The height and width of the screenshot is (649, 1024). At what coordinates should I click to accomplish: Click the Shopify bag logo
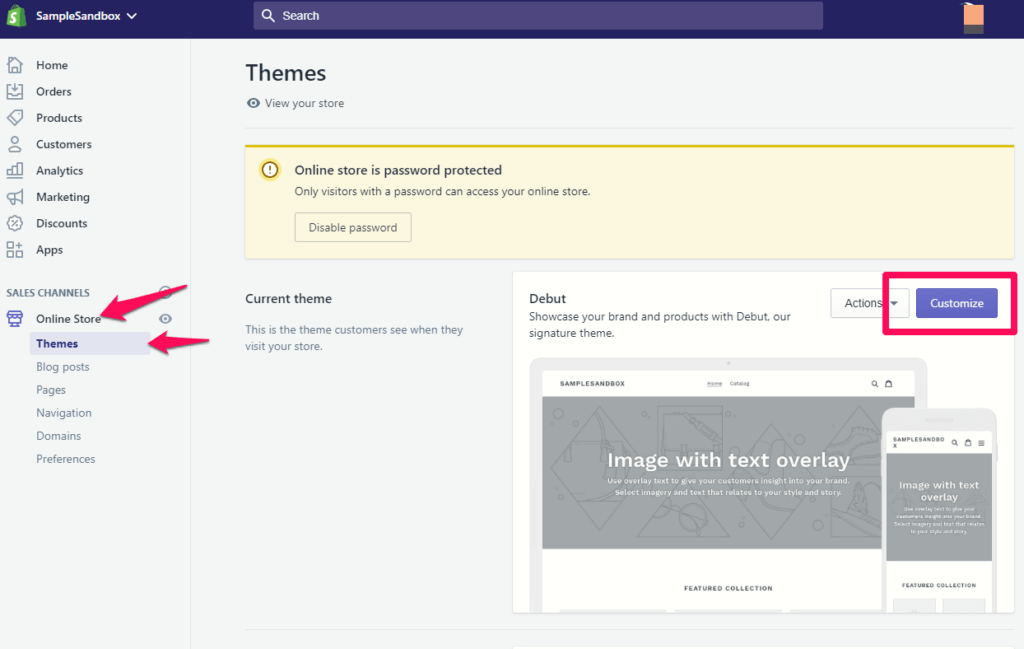[16, 16]
